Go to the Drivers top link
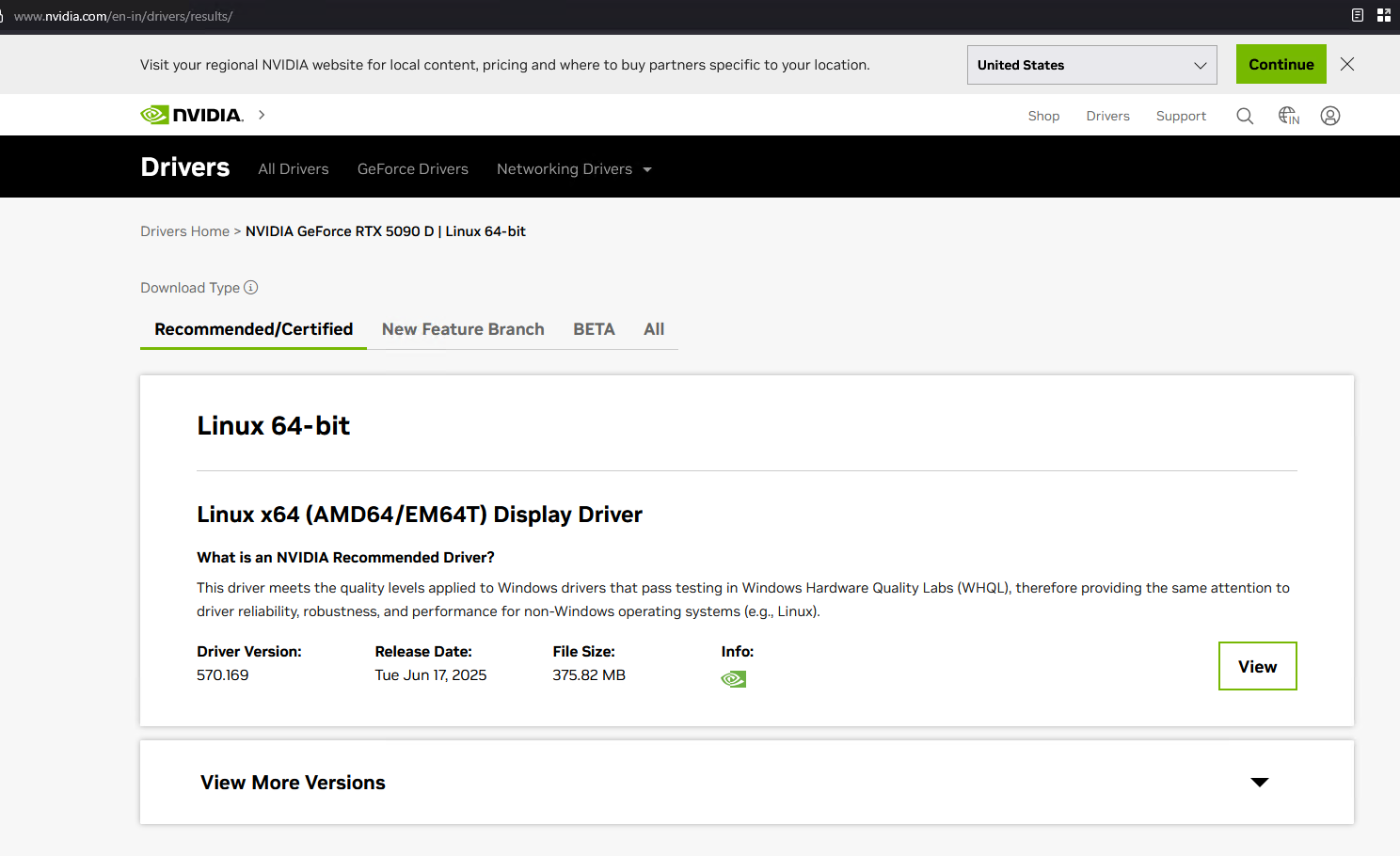This screenshot has width=1400, height=856. [x=1108, y=116]
